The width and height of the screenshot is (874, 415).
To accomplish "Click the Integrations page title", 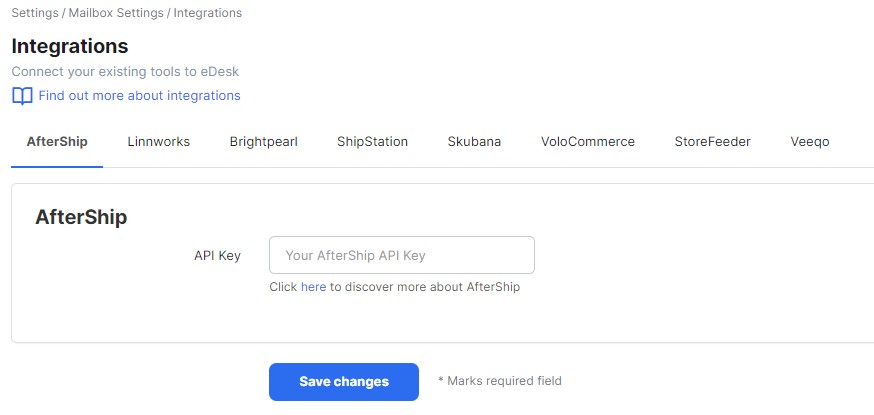I will pos(70,46).
